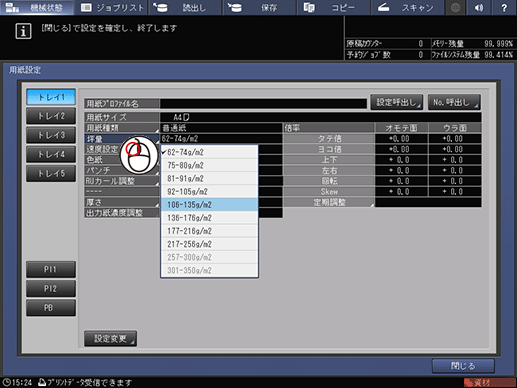The image size is (517, 388).
Task: Choose 75-80g/m2 in weight list
Action: click(209, 165)
